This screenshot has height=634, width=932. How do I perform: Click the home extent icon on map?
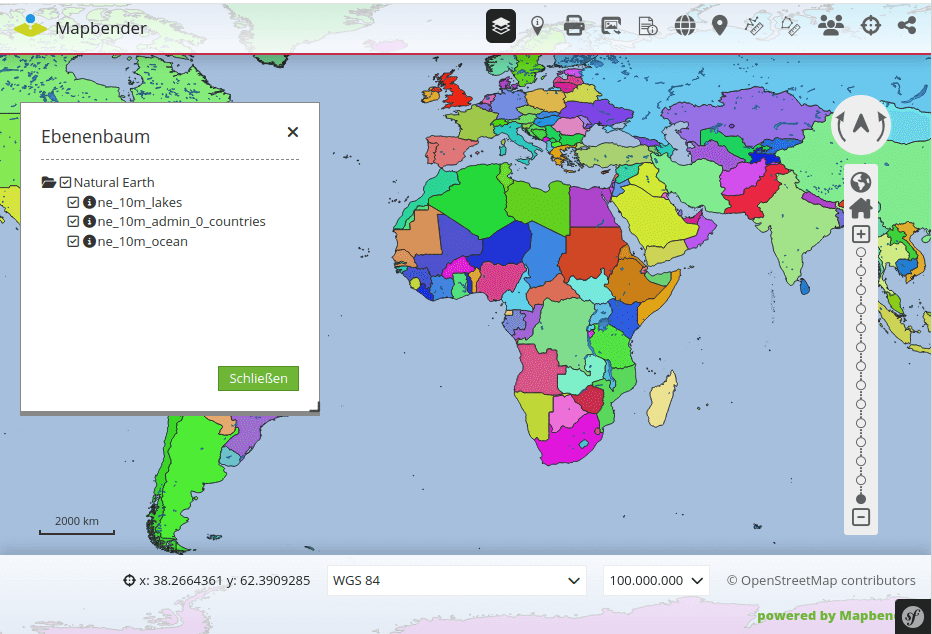point(861,208)
